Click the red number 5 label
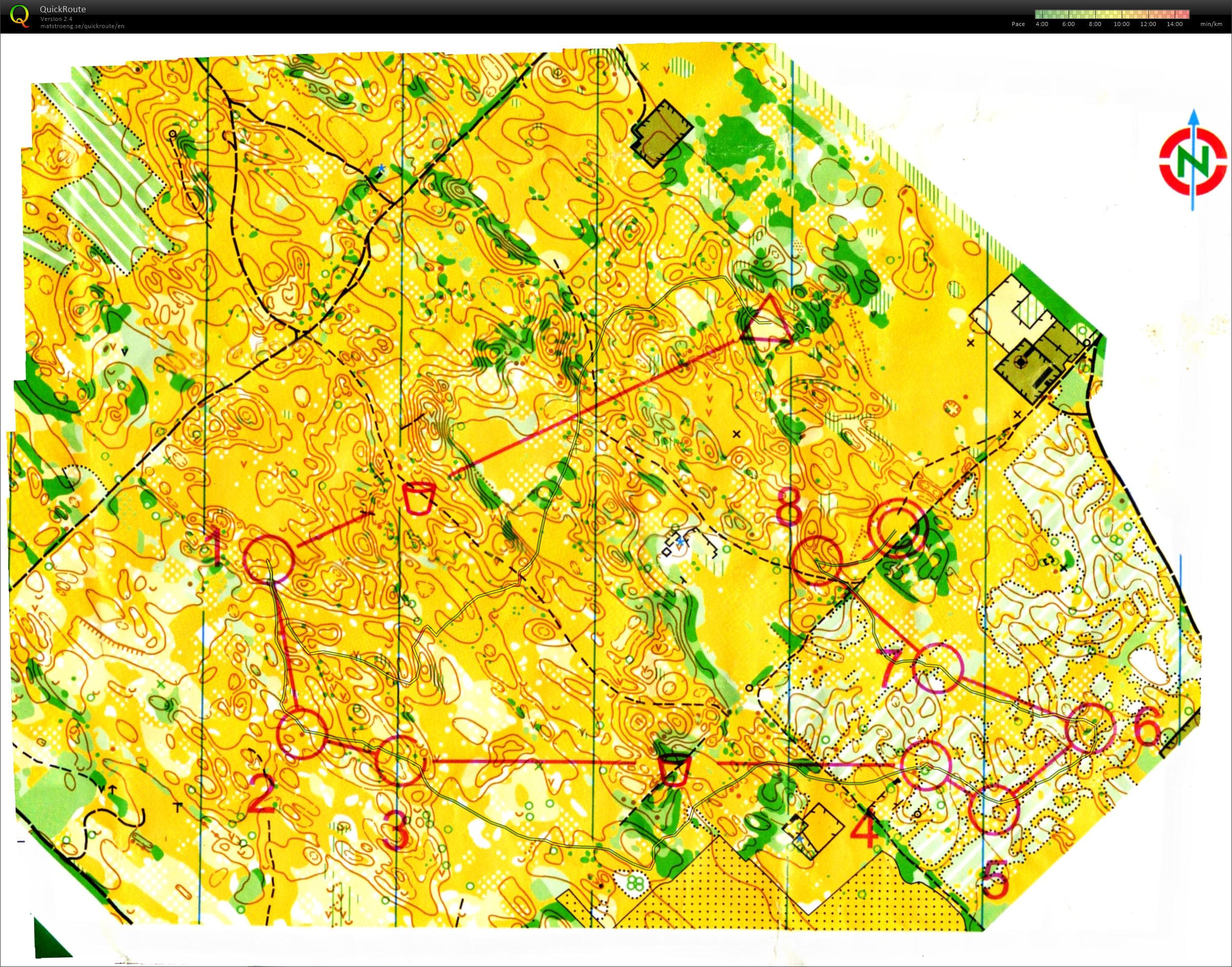 [x=995, y=879]
